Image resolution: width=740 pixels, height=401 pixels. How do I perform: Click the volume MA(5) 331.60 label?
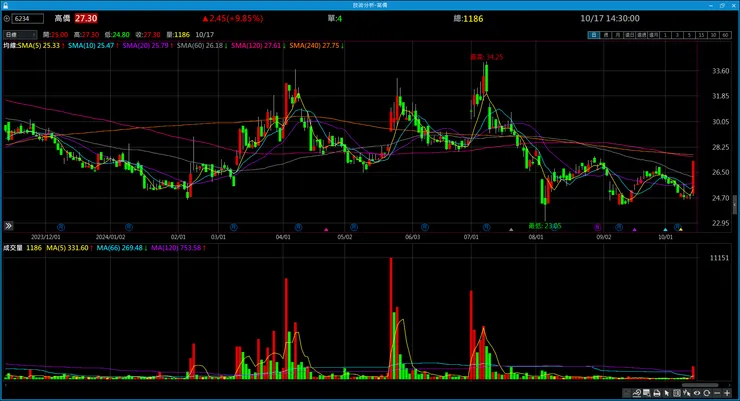coord(67,248)
